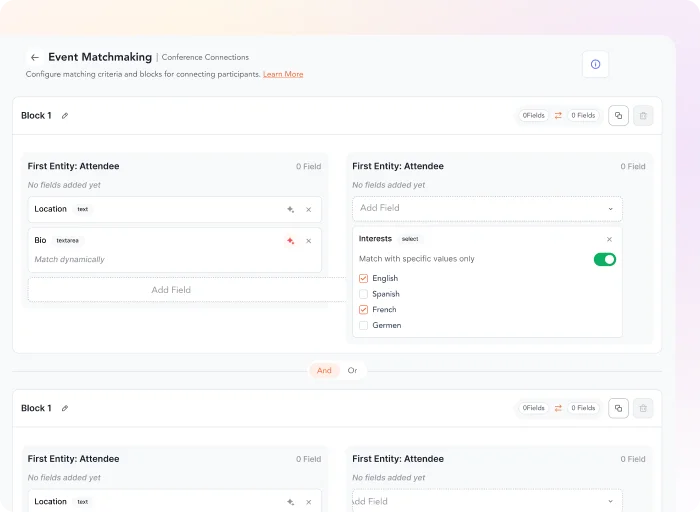Viewport: 700px width, 512px height.
Task: Uncheck the English checkbox
Action: pos(363,279)
